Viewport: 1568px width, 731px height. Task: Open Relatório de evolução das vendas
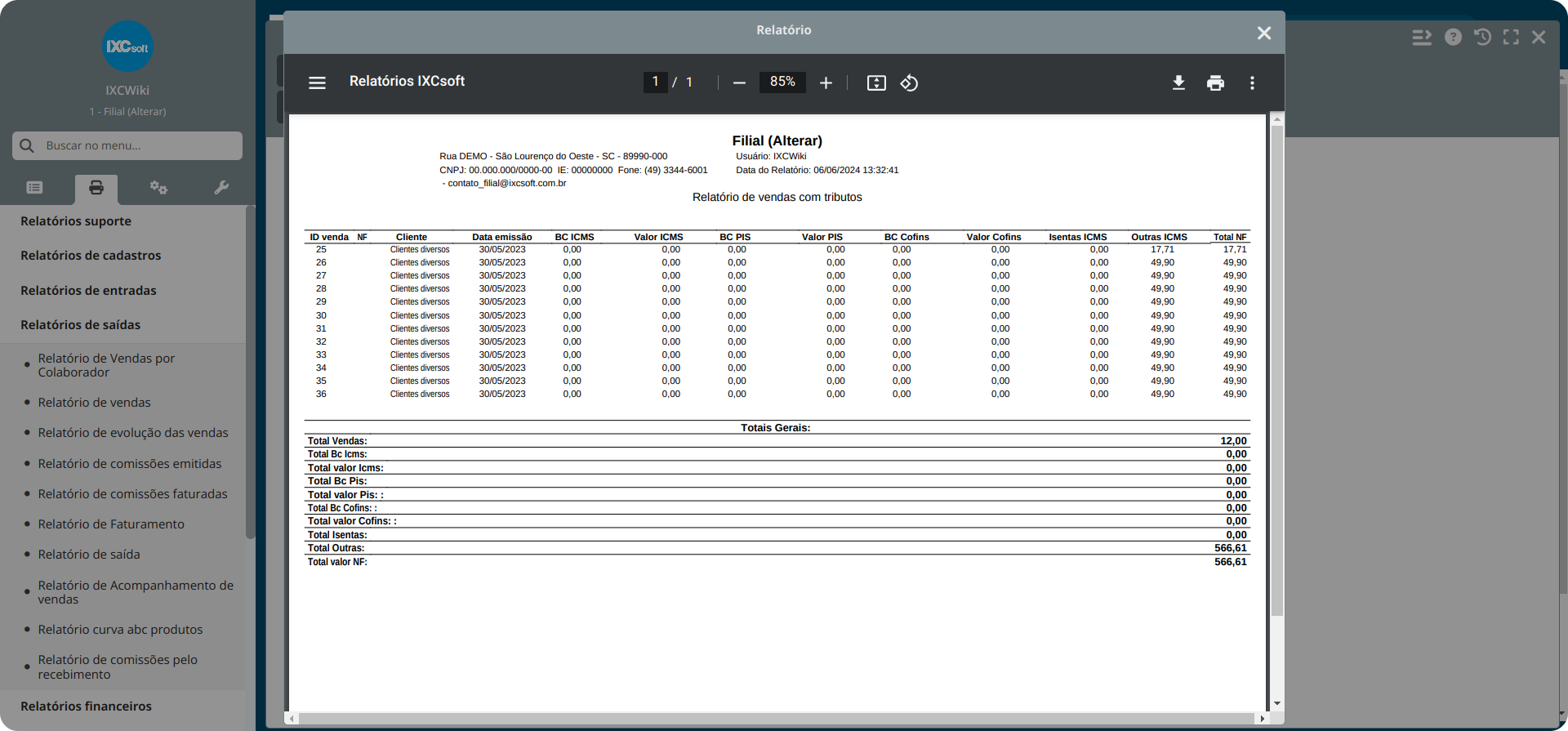pos(133,433)
